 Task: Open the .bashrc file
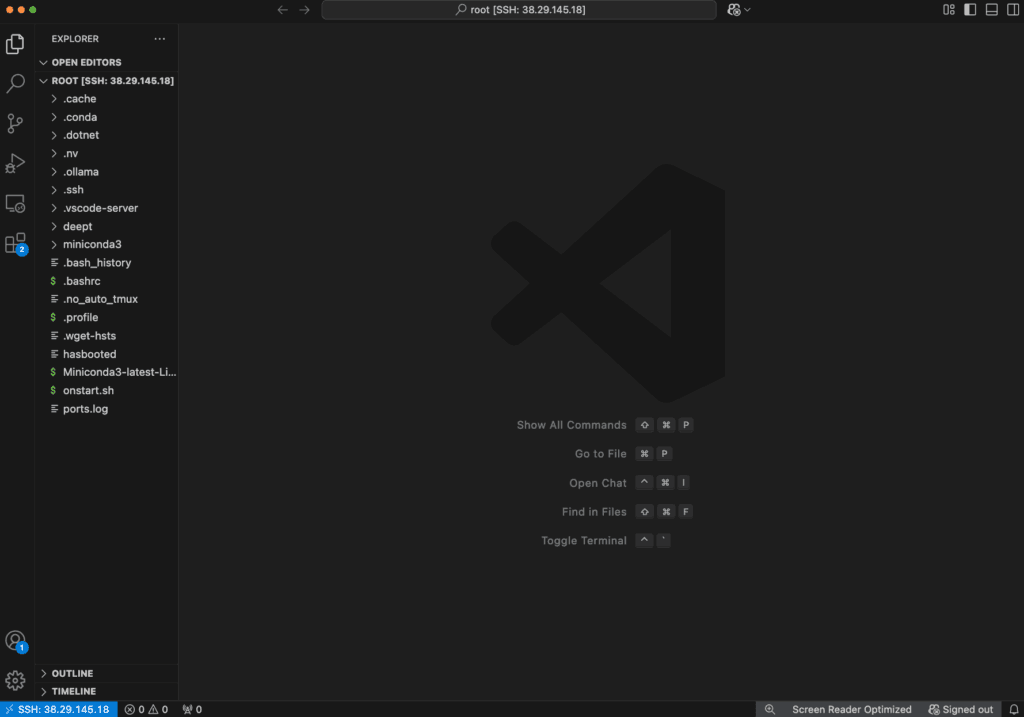click(x=106, y=281)
